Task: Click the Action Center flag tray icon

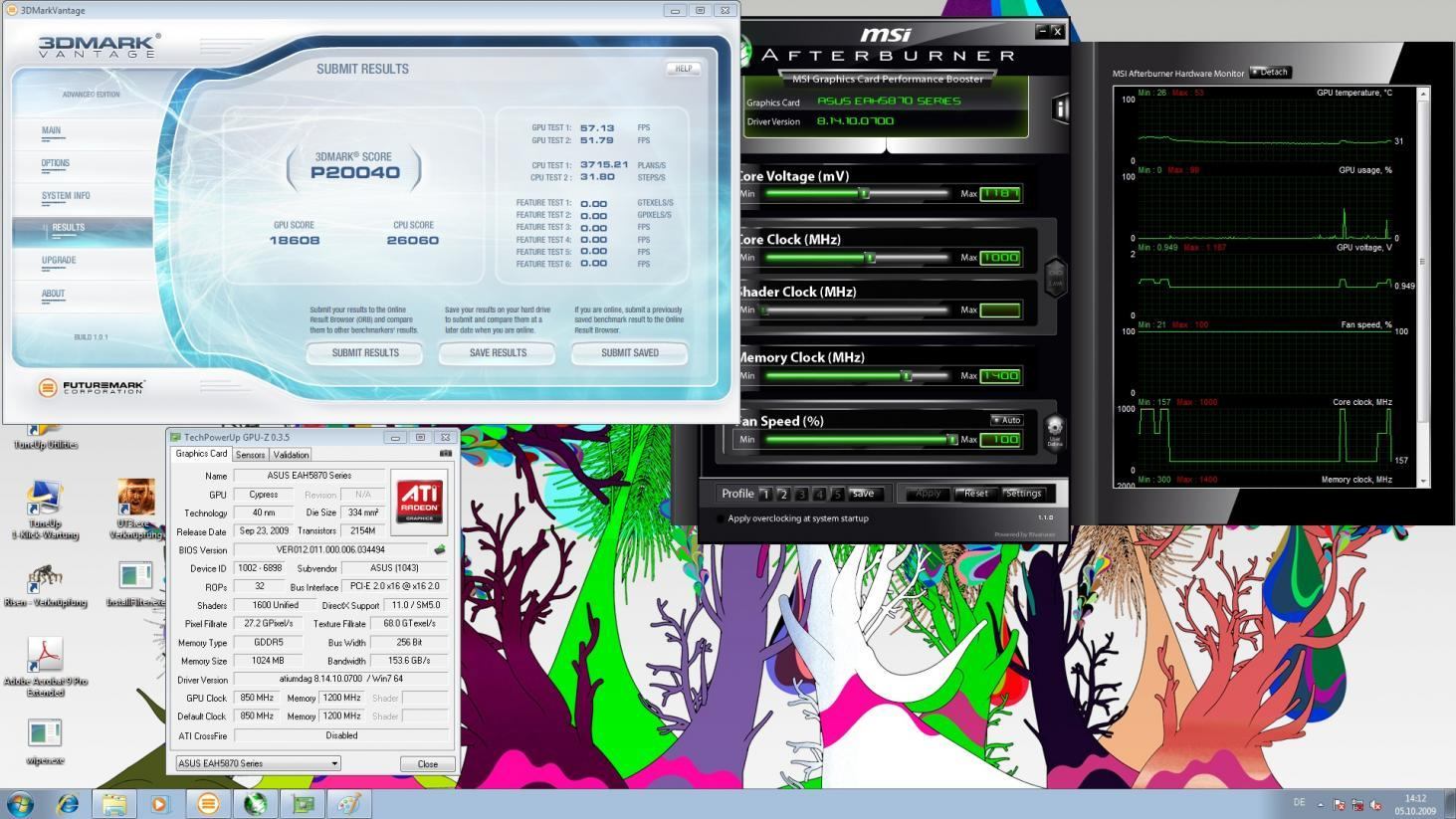Action: [1339, 805]
